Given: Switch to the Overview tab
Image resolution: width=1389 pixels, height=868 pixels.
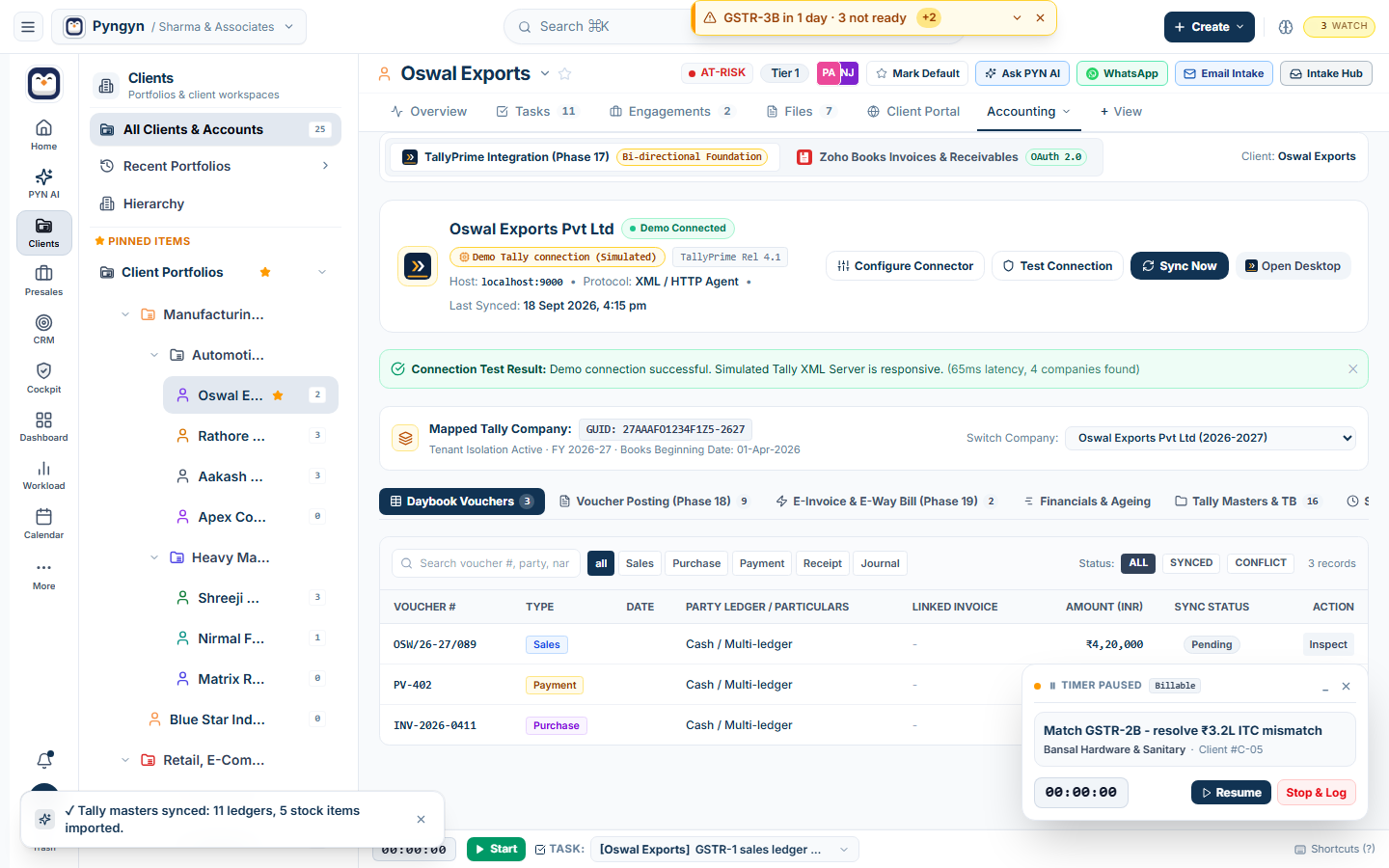Looking at the screenshot, I should [428, 112].
